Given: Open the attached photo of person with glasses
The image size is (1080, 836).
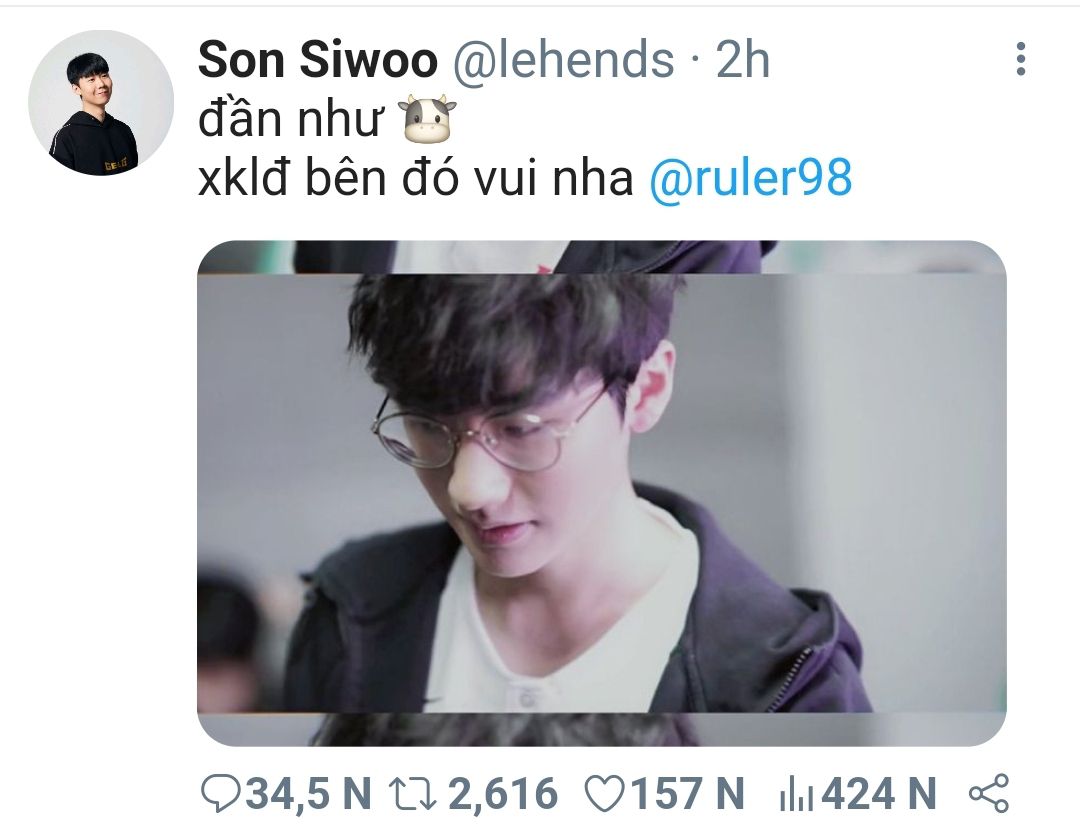Looking at the screenshot, I should pyautogui.click(x=602, y=493).
